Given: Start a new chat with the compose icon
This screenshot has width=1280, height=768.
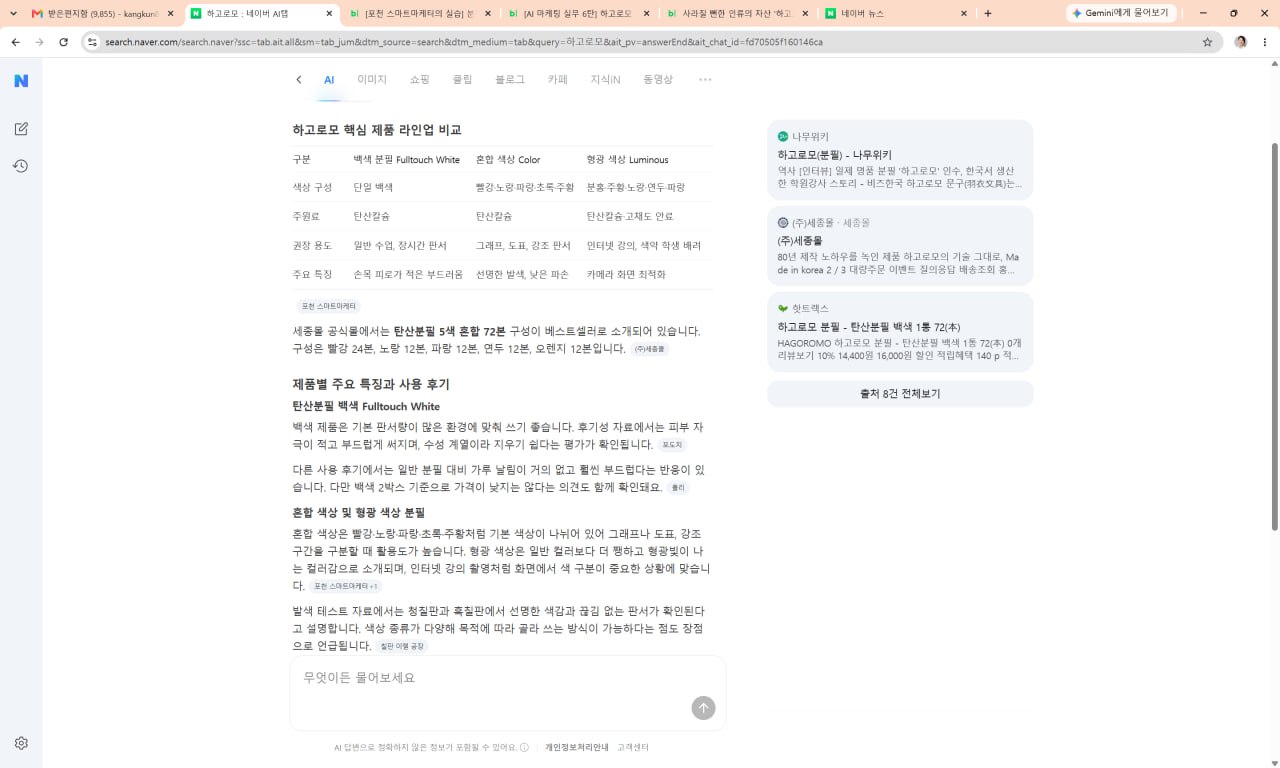Looking at the screenshot, I should tap(21, 129).
